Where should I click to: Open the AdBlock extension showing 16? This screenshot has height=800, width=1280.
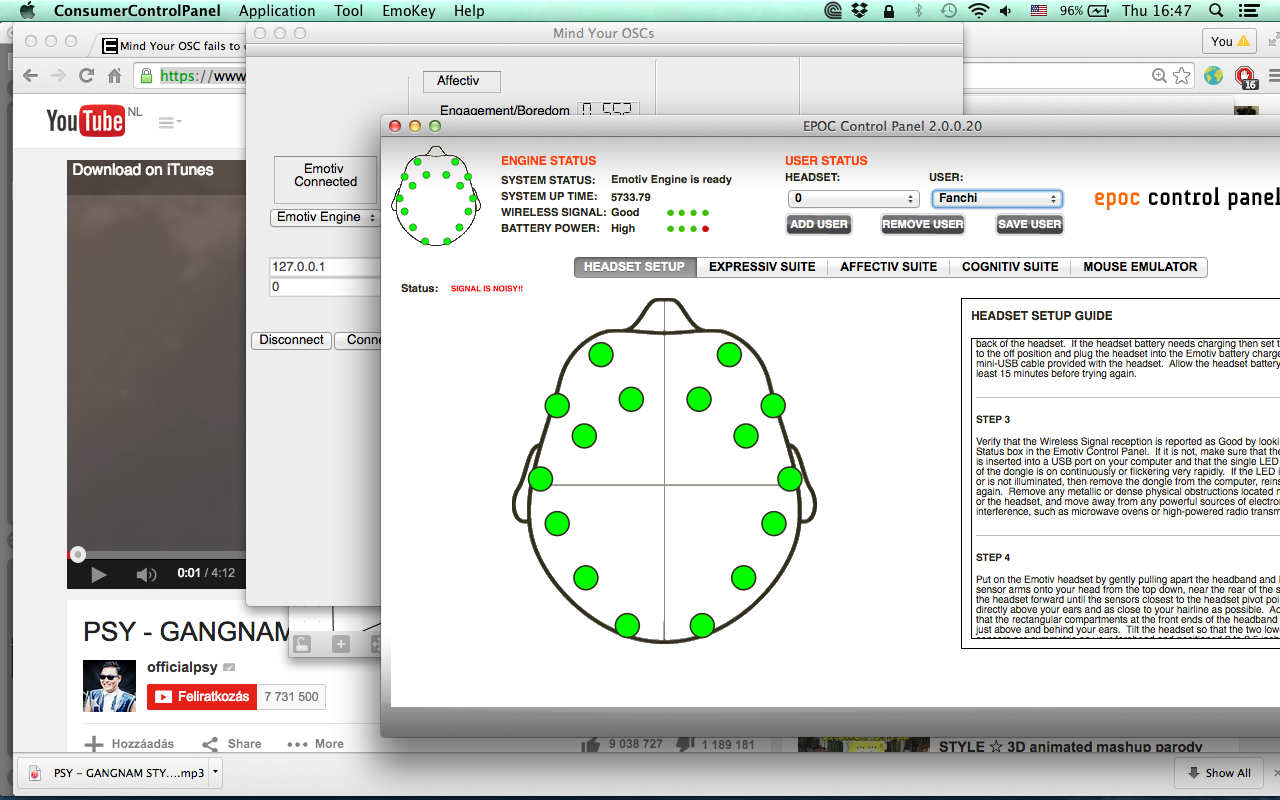(1245, 77)
